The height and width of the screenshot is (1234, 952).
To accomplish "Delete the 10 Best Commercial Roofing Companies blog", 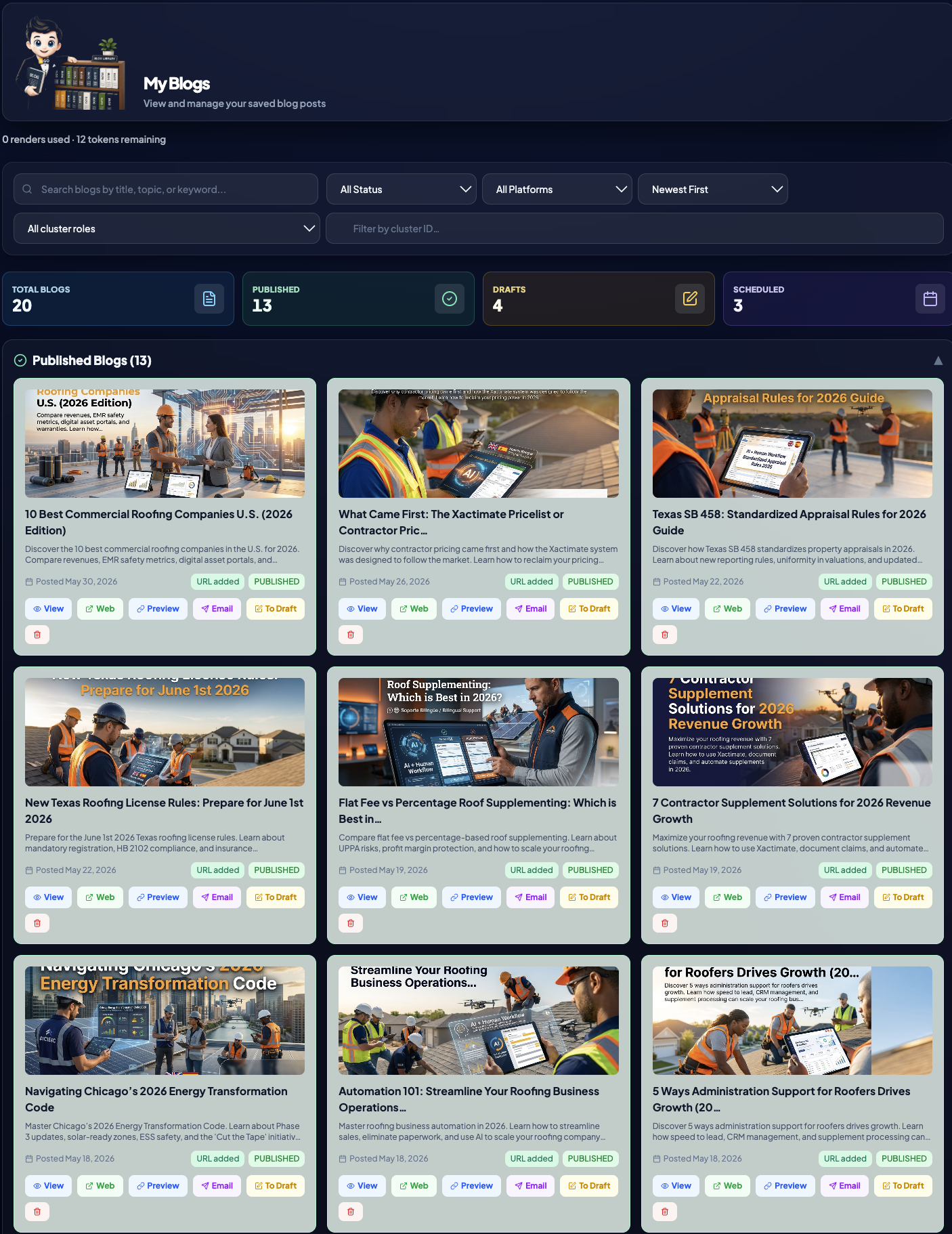I will click(37, 635).
